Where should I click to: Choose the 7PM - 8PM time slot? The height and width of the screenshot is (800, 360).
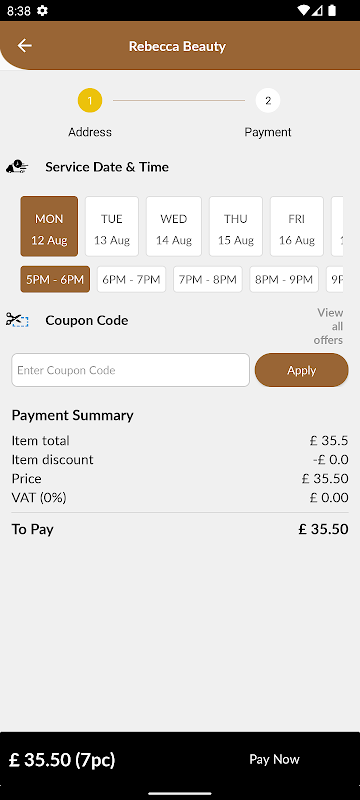click(208, 279)
